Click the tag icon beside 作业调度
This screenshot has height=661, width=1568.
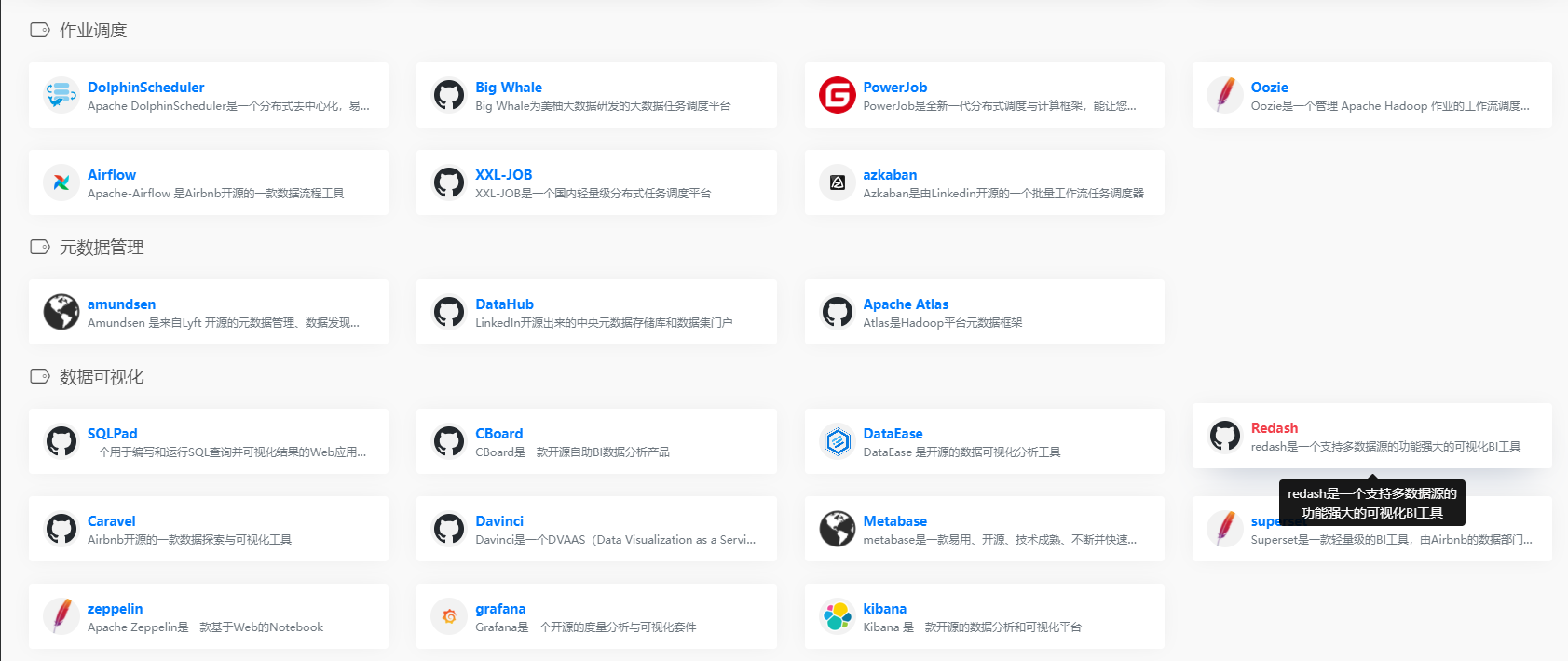click(x=40, y=30)
